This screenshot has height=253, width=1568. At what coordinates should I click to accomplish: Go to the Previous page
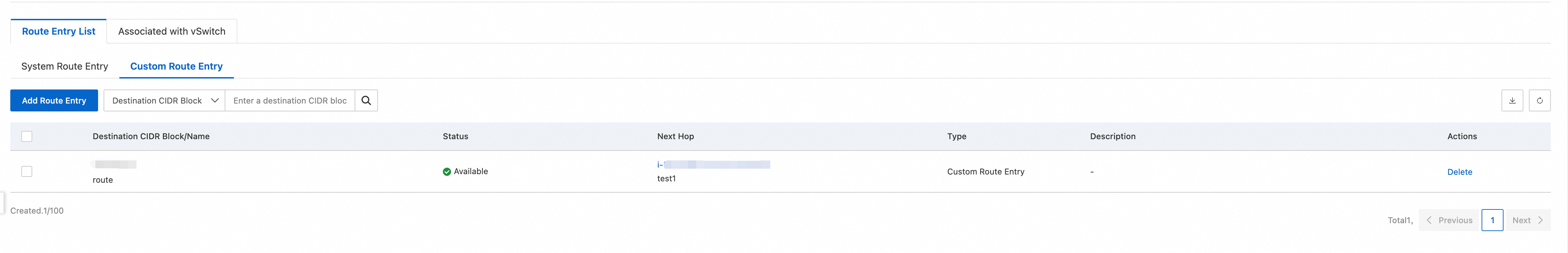pos(1449,220)
